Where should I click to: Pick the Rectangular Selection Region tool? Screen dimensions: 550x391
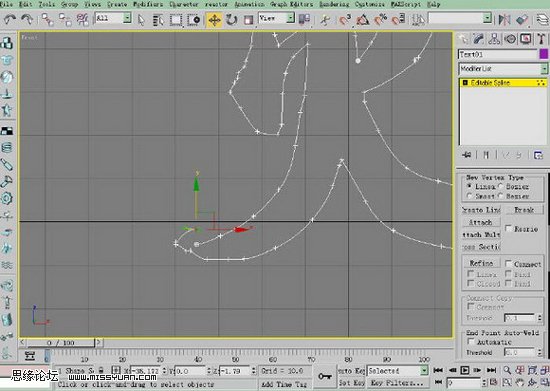tap(176, 20)
